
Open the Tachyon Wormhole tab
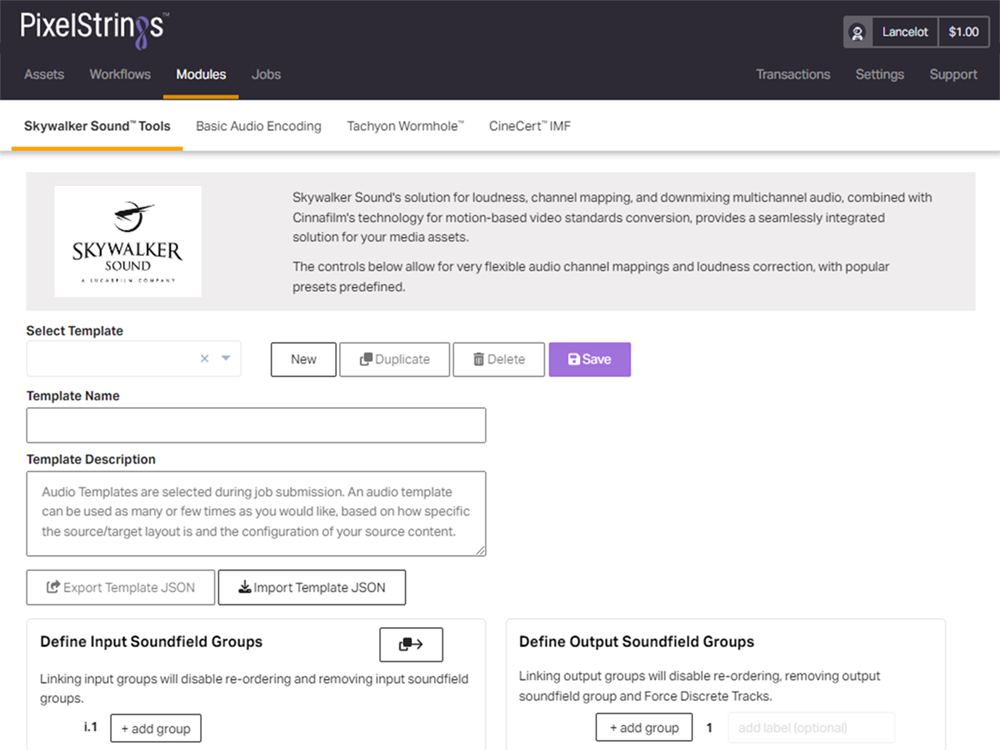click(x=405, y=126)
